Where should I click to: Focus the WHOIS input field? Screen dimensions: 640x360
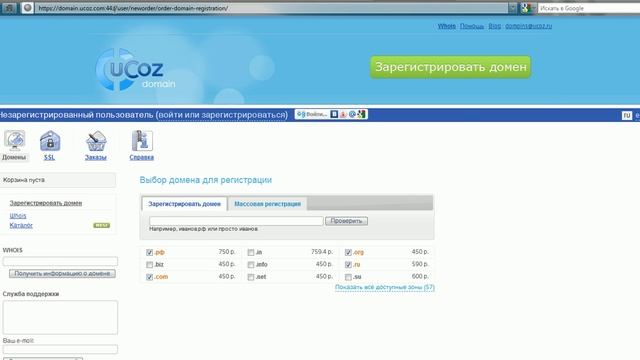[60, 261]
